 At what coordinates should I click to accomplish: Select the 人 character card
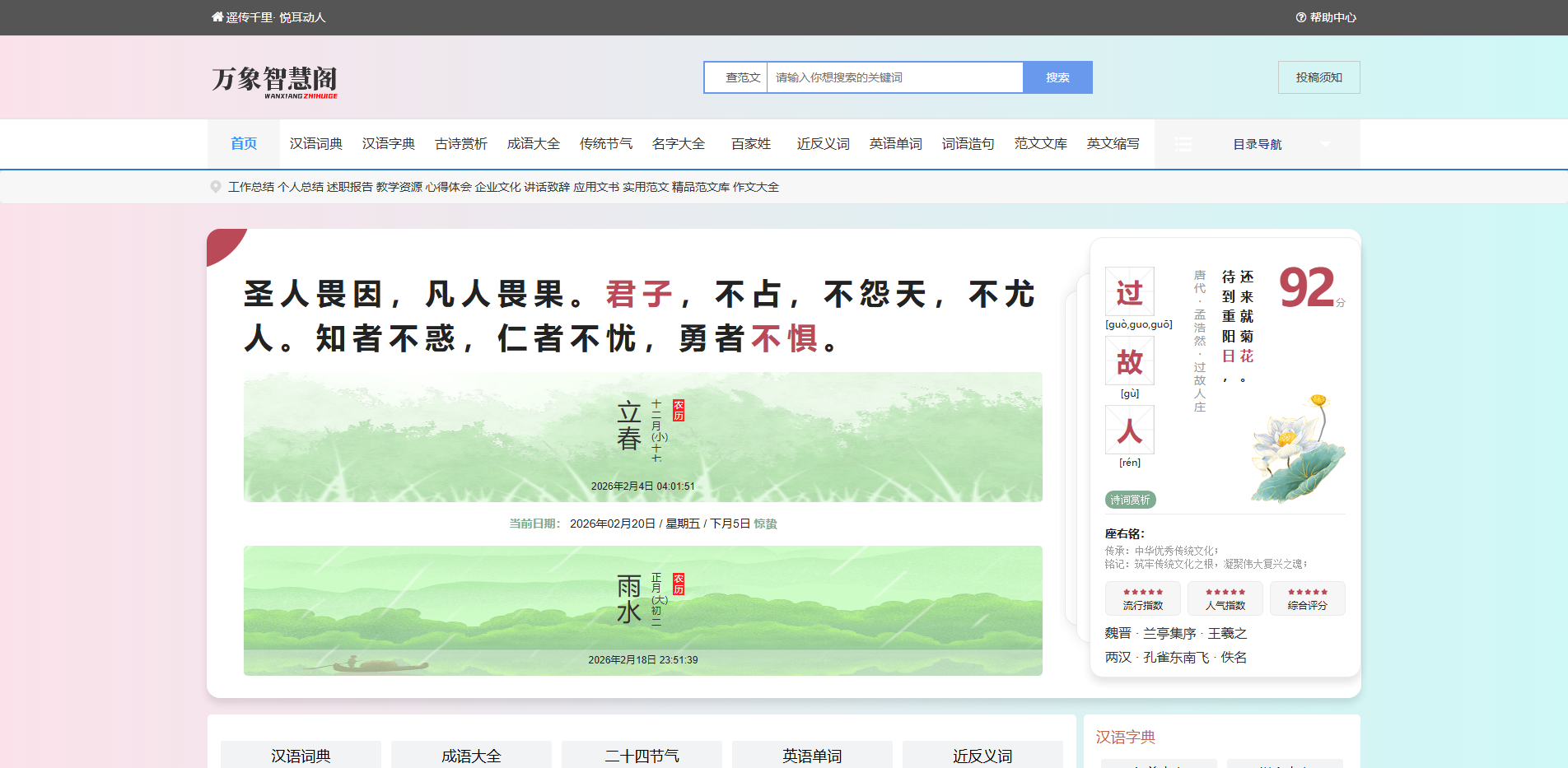point(1129,430)
